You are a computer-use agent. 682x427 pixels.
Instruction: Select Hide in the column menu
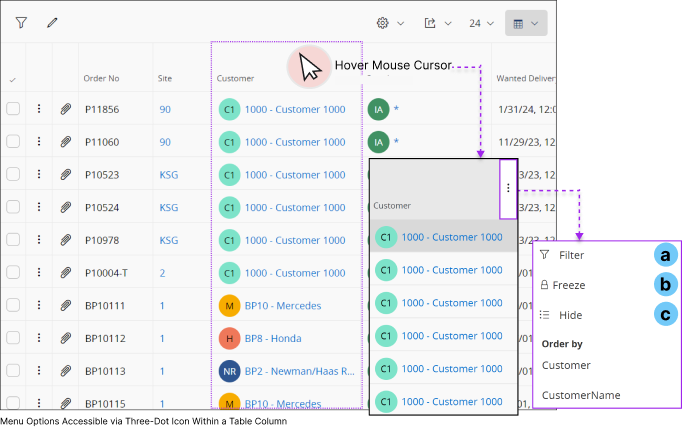tap(570, 315)
